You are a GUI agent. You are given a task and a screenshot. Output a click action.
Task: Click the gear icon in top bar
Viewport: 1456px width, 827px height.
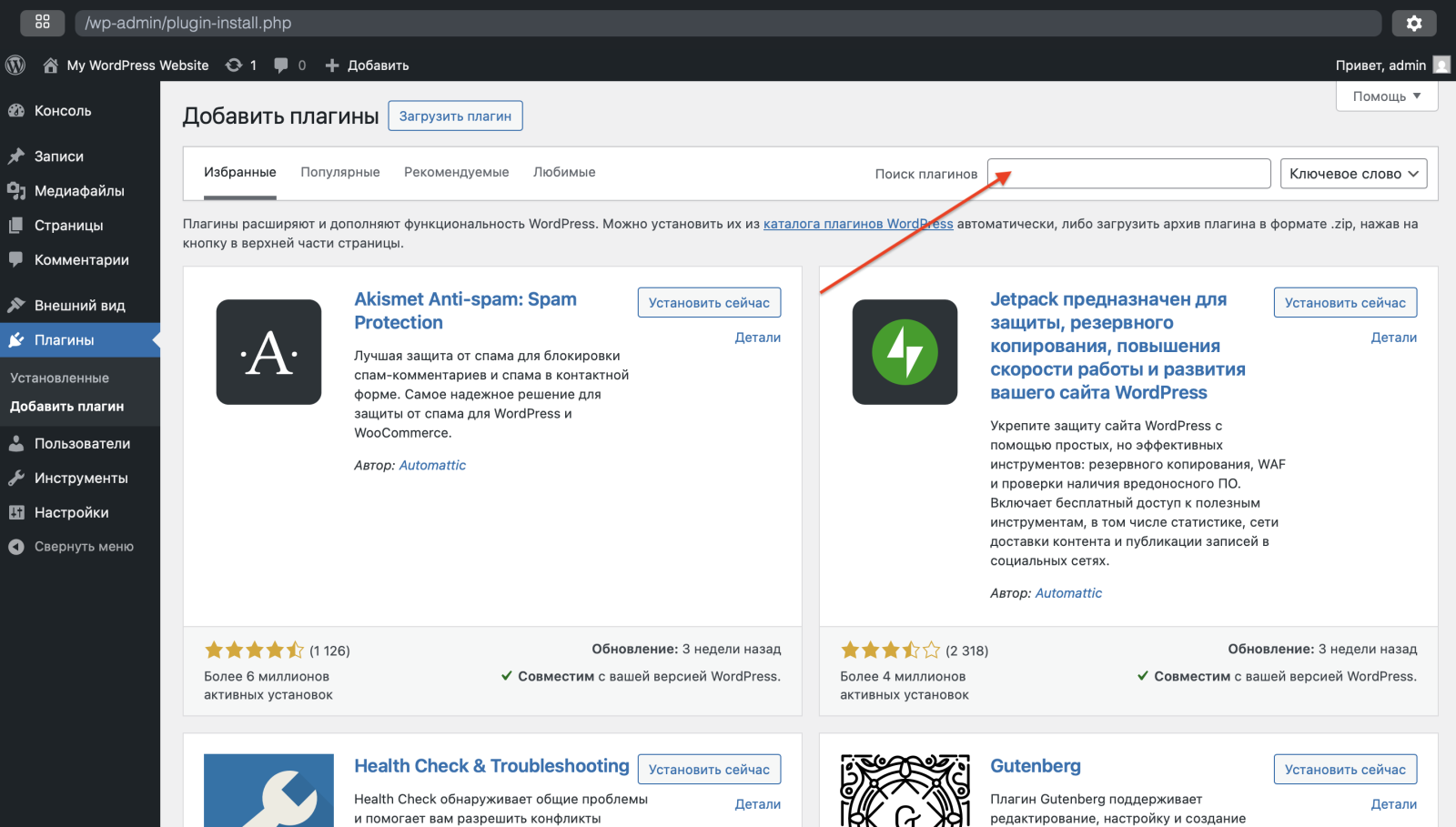point(1413,24)
